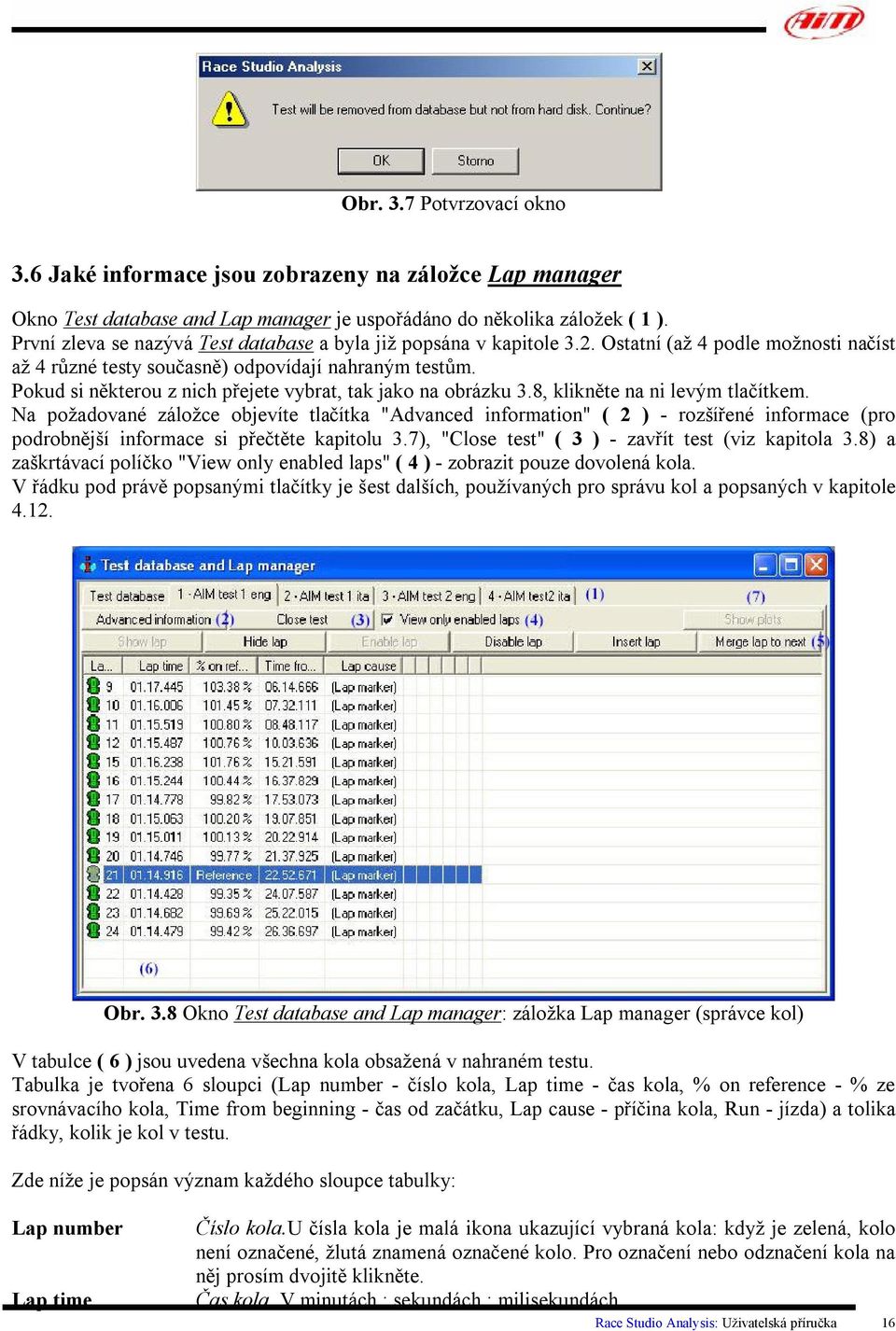Click the lap 10 status icon
The image size is (896, 1331).
click(x=93, y=705)
